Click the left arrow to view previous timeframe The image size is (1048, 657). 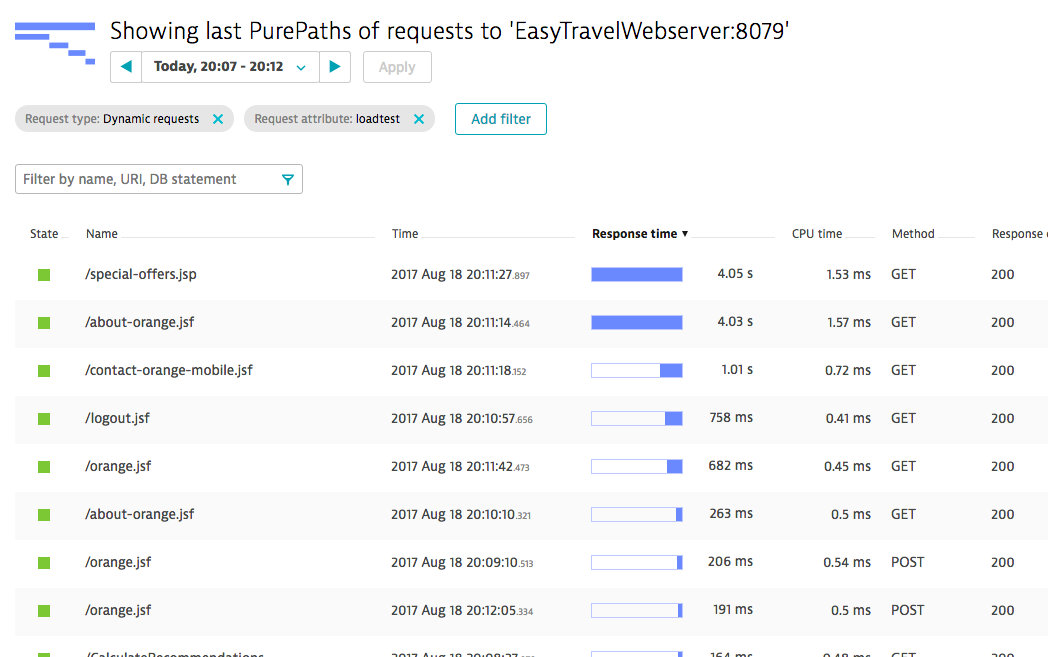(125, 67)
